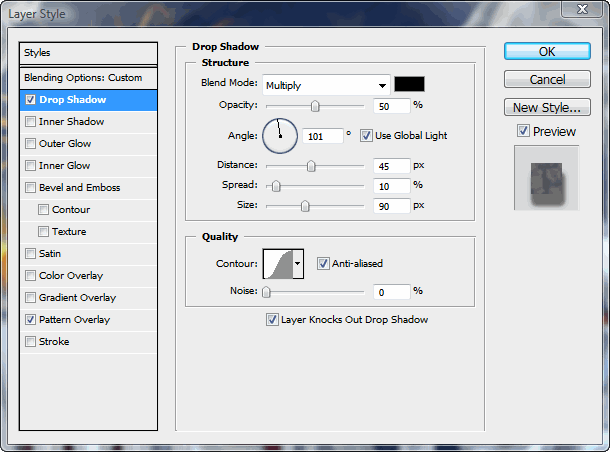Image resolution: width=610 pixels, height=452 pixels.
Task: Toggle Use Global Light checkbox
Action: coord(366,136)
